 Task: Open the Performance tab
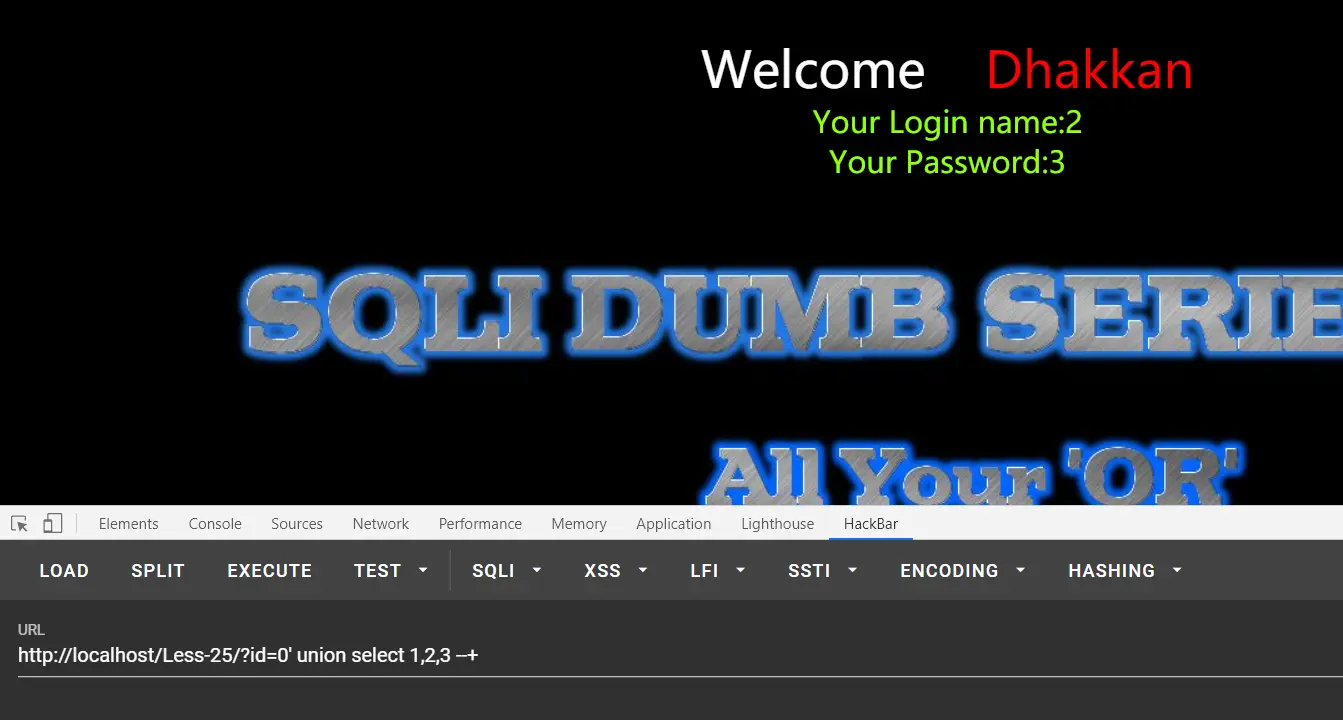480,523
